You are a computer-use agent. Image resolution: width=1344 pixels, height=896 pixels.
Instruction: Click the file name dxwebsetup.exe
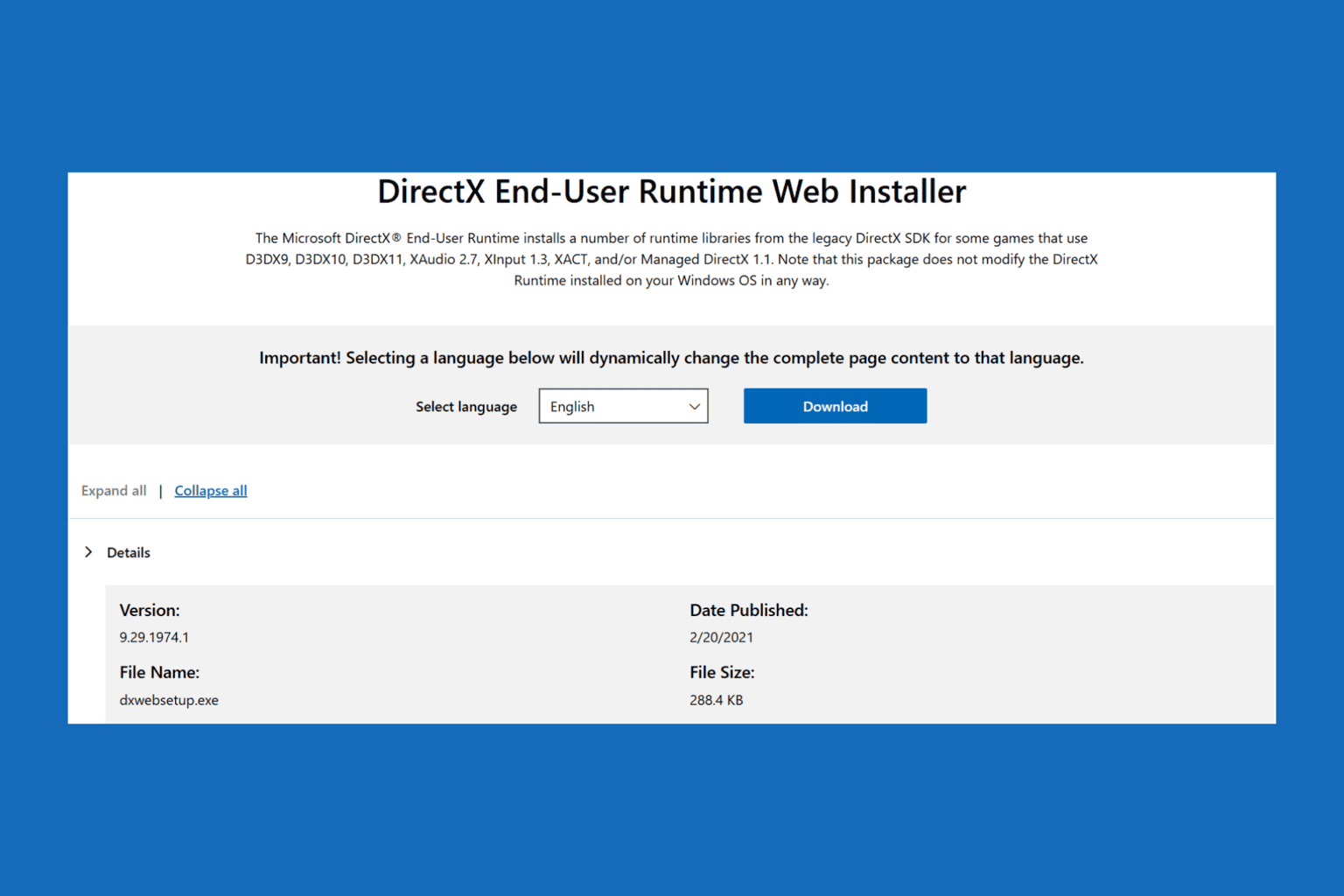[x=169, y=700]
